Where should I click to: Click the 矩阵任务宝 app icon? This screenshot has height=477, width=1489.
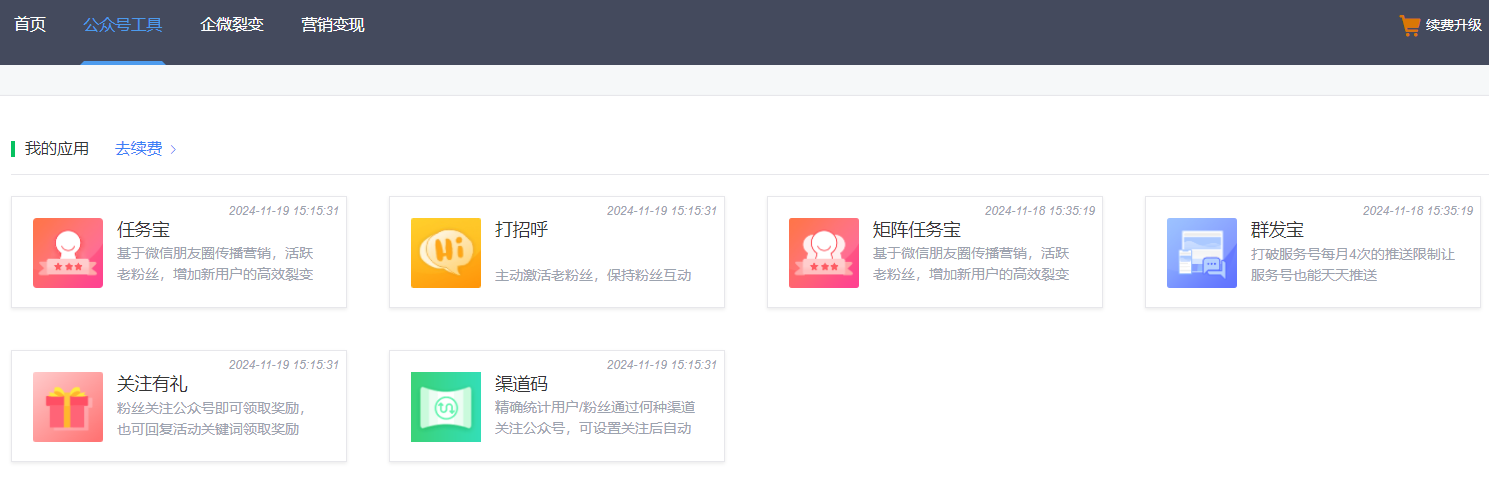point(824,253)
